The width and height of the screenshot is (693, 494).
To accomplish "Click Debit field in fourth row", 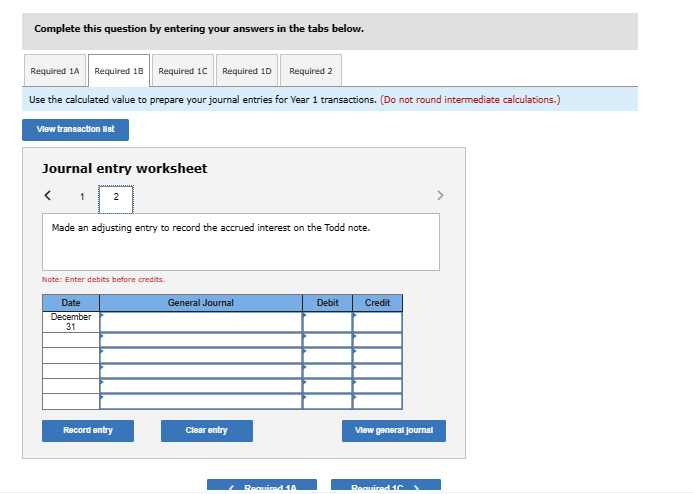I will tap(327, 371).
